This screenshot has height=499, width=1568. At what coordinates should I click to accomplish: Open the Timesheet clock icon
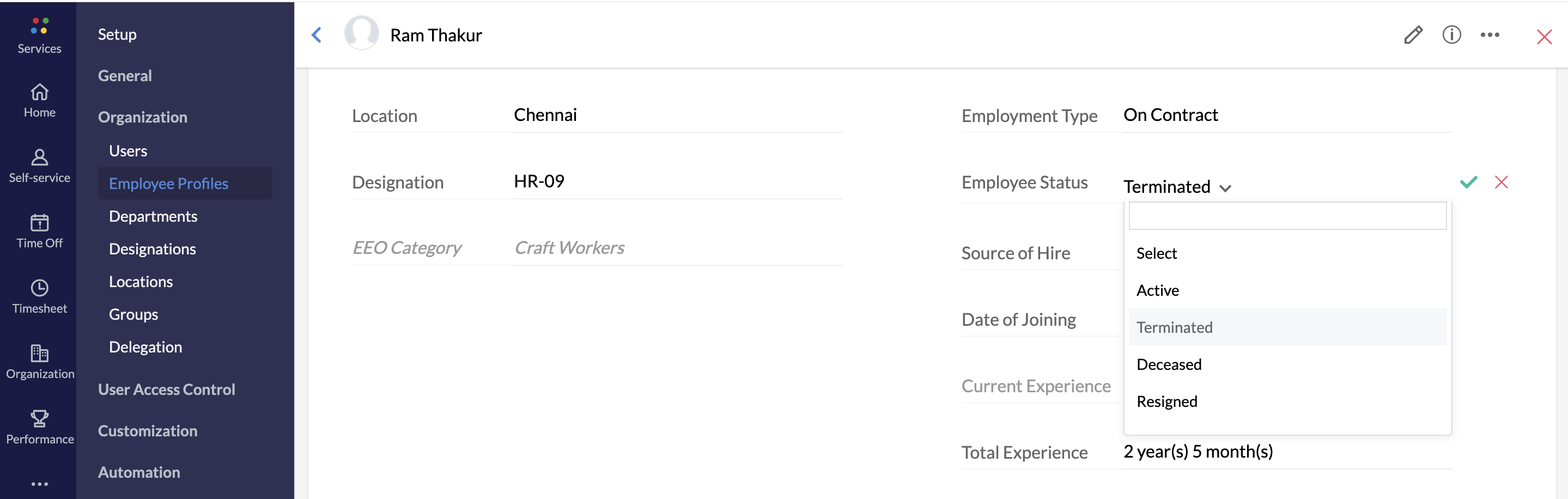click(39, 288)
